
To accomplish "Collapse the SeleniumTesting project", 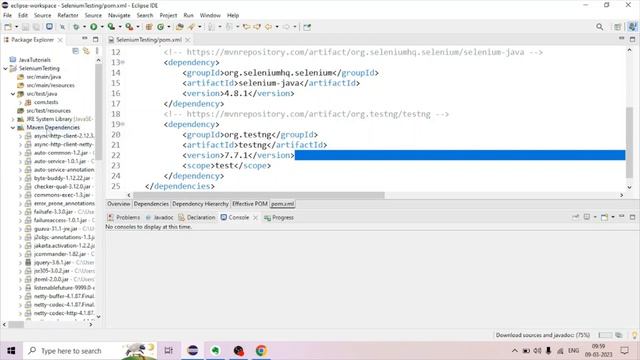I will [x=5, y=69].
